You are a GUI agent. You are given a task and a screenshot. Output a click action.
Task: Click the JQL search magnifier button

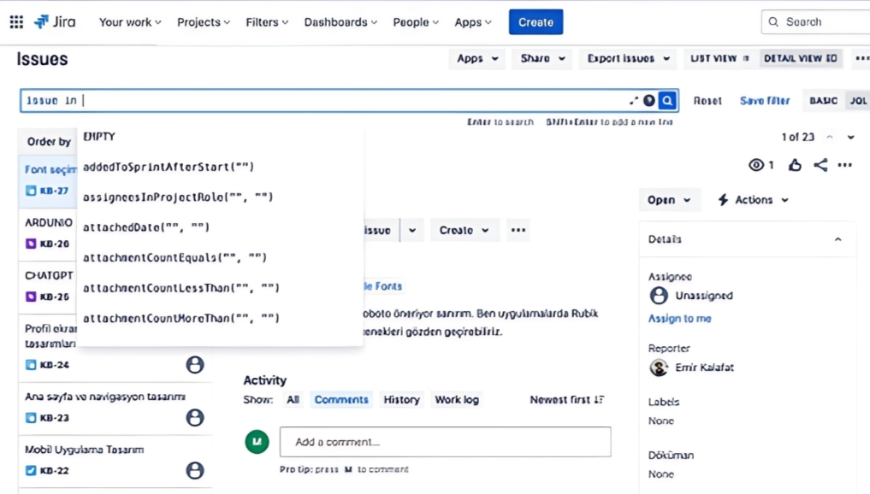coord(667,100)
